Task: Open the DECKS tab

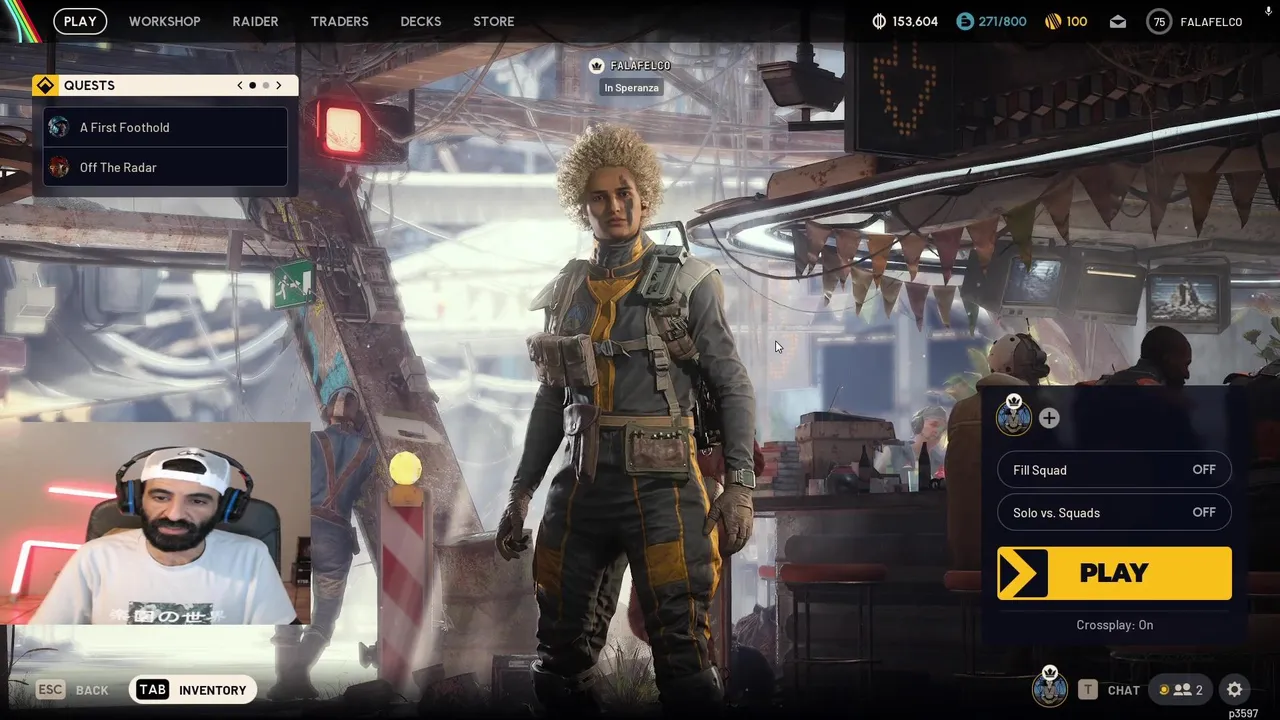Action: tap(420, 21)
